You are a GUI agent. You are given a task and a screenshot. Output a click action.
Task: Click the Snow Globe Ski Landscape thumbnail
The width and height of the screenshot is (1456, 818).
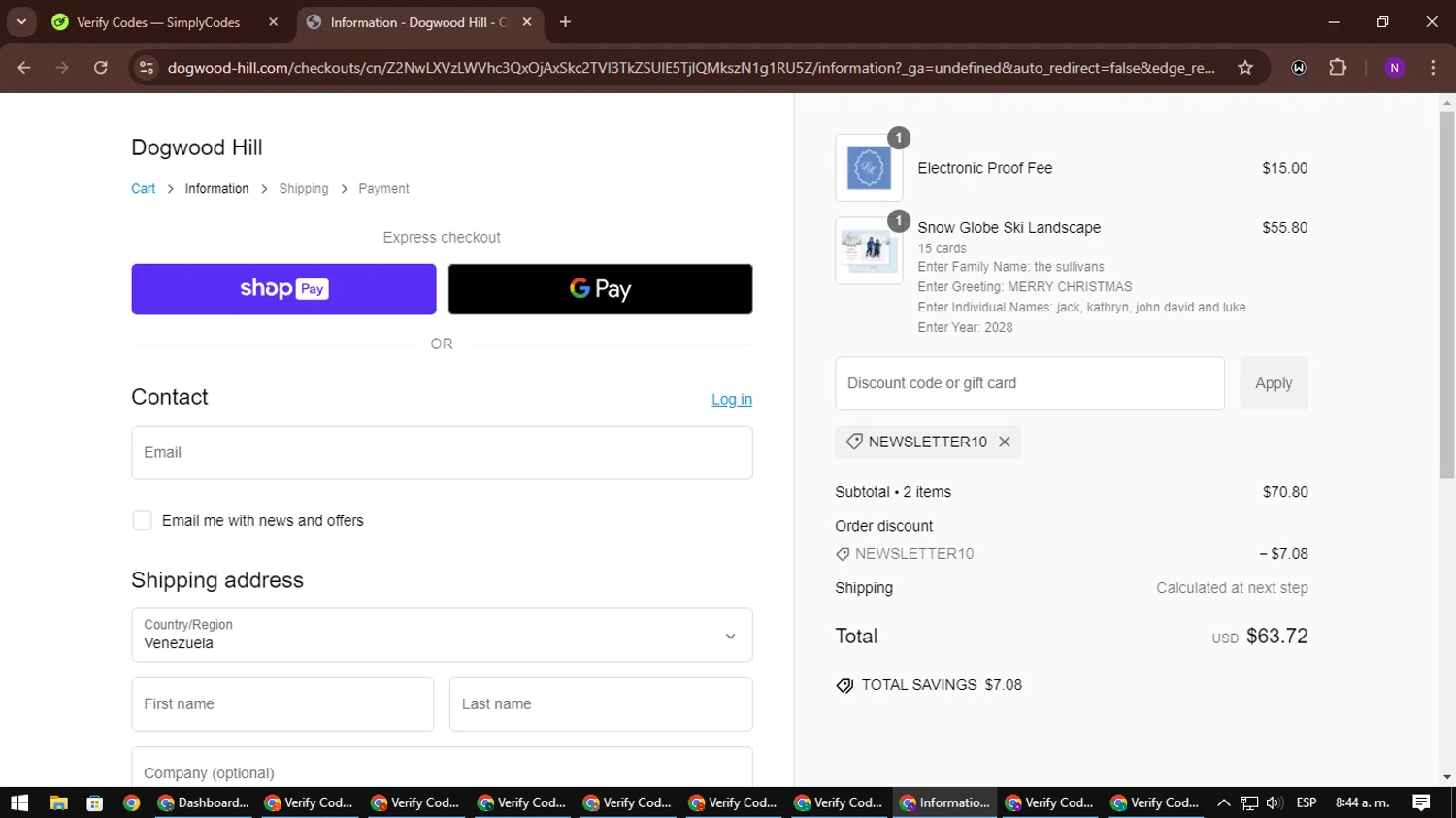click(x=869, y=250)
